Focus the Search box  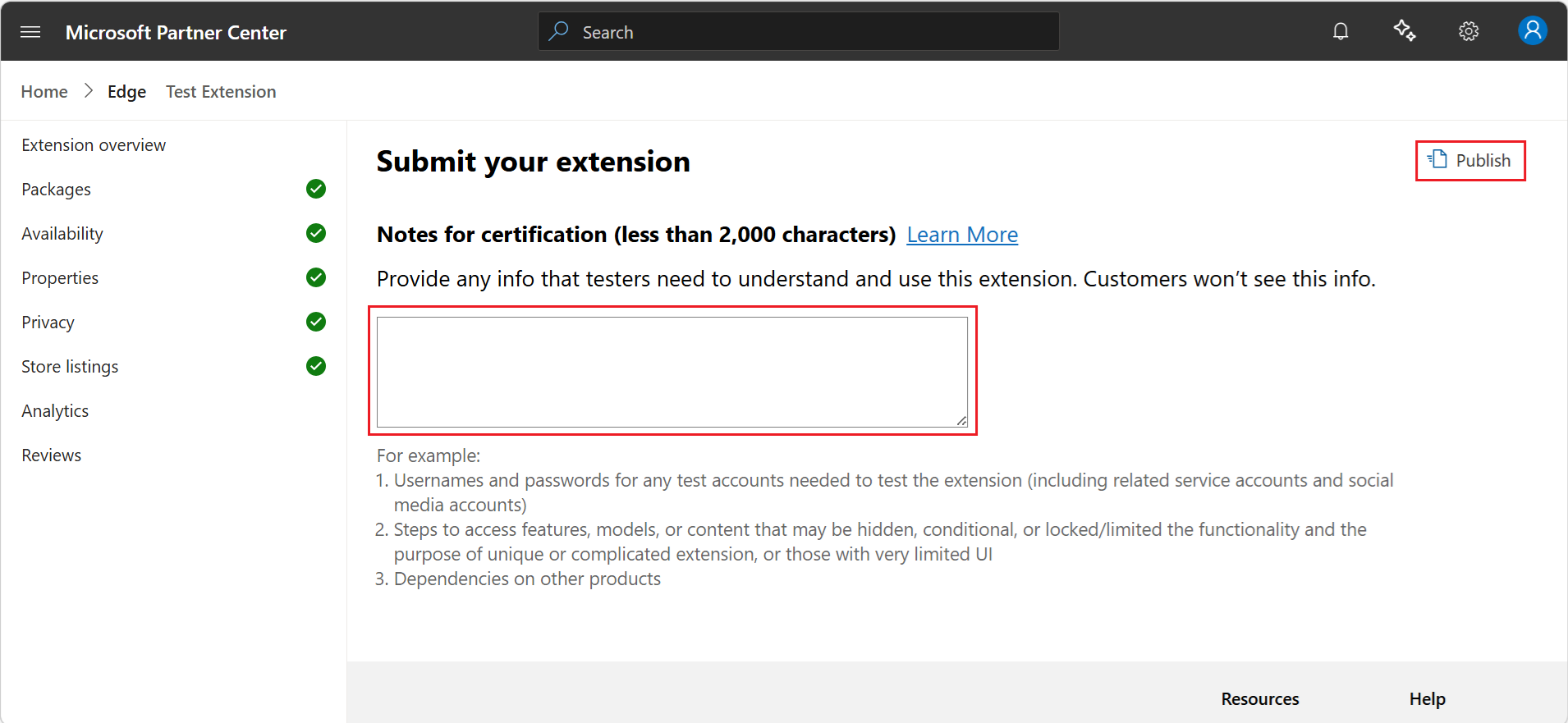point(798,31)
